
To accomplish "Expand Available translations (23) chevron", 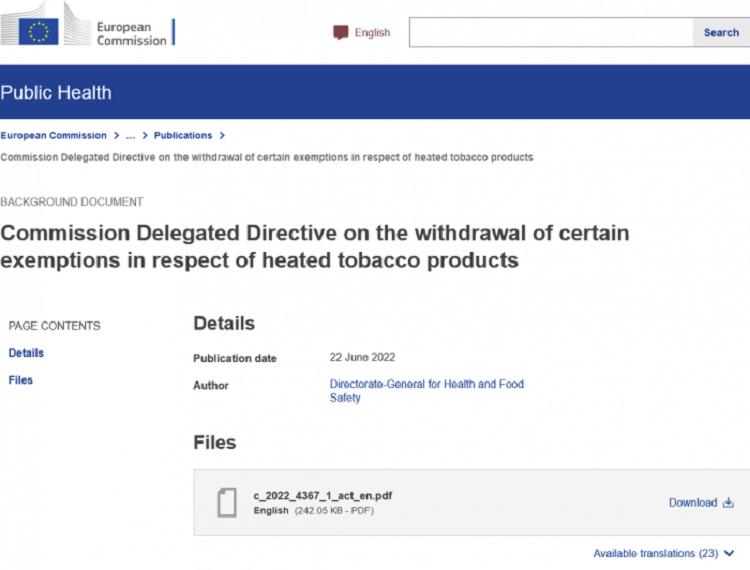I will click(729, 553).
